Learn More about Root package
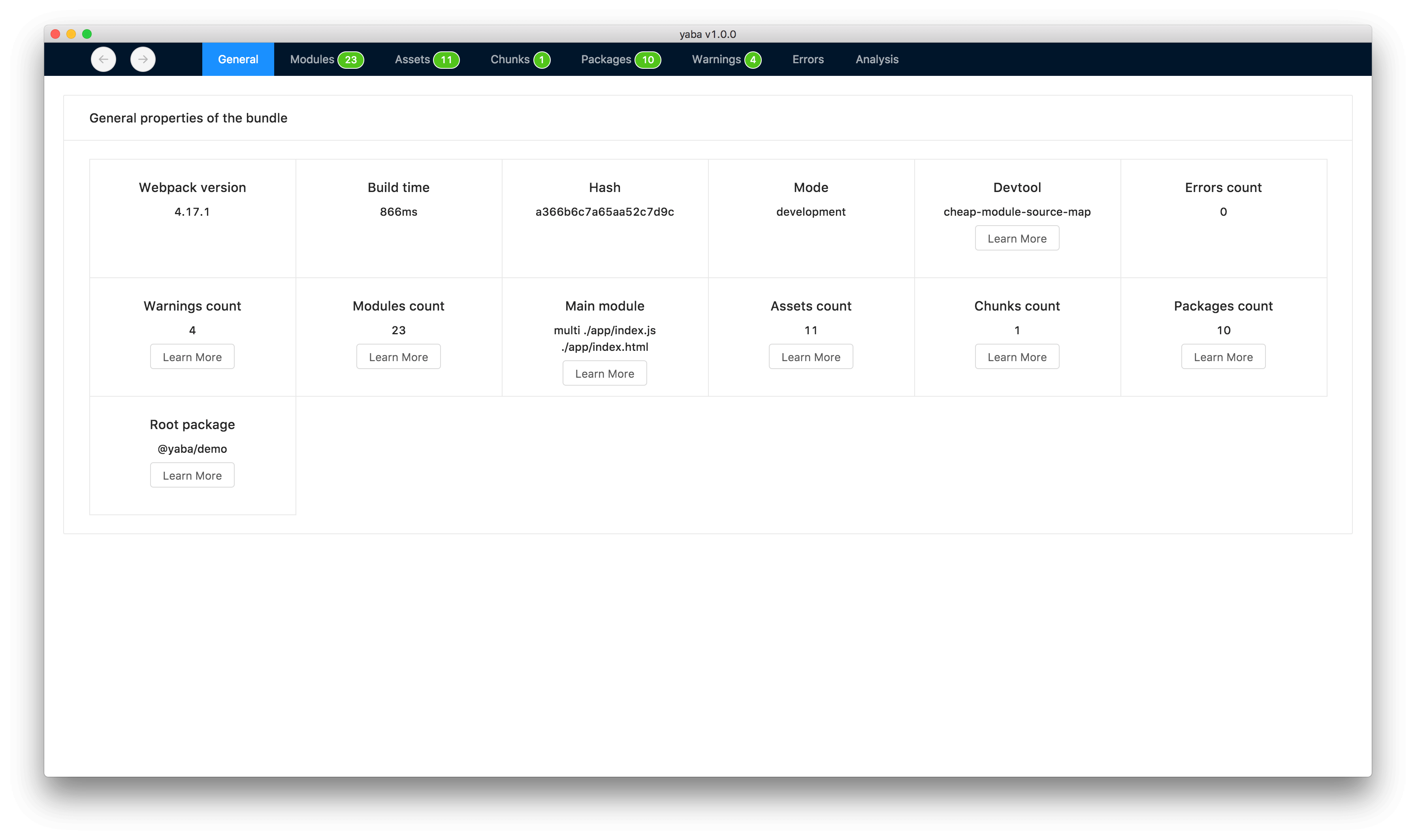Image resolution: width=1416 pixels, height=840 pixels. [x=192, y=475]
